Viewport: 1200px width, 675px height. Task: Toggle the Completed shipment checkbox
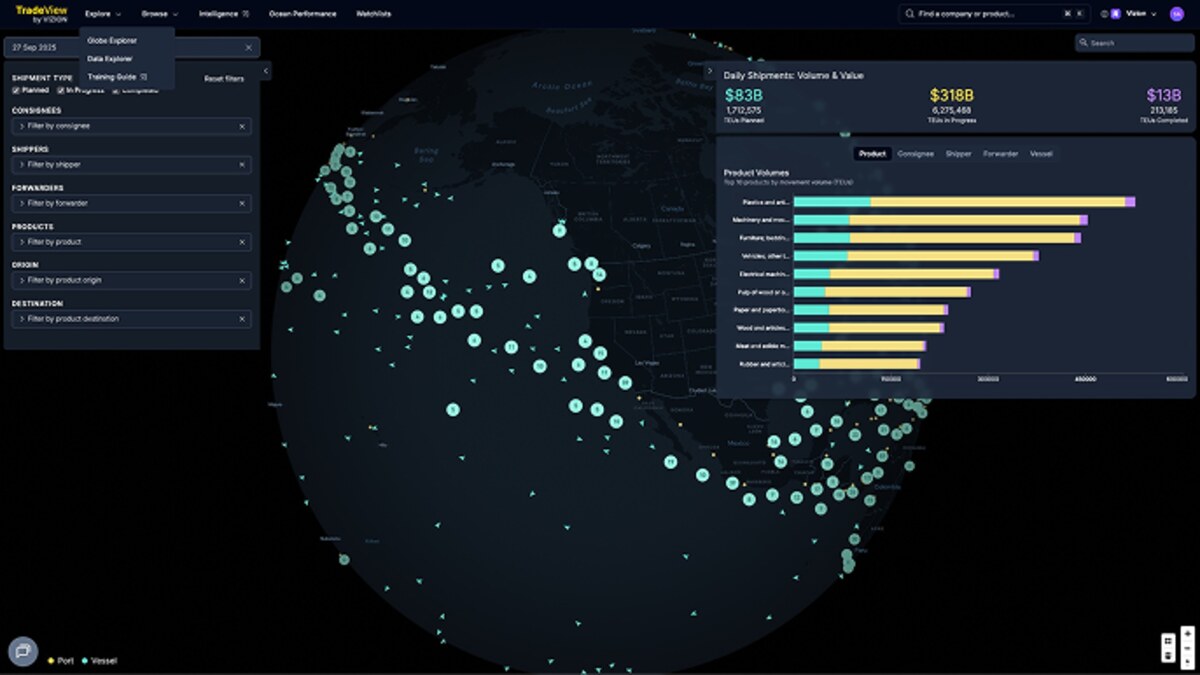pos(115,90)
